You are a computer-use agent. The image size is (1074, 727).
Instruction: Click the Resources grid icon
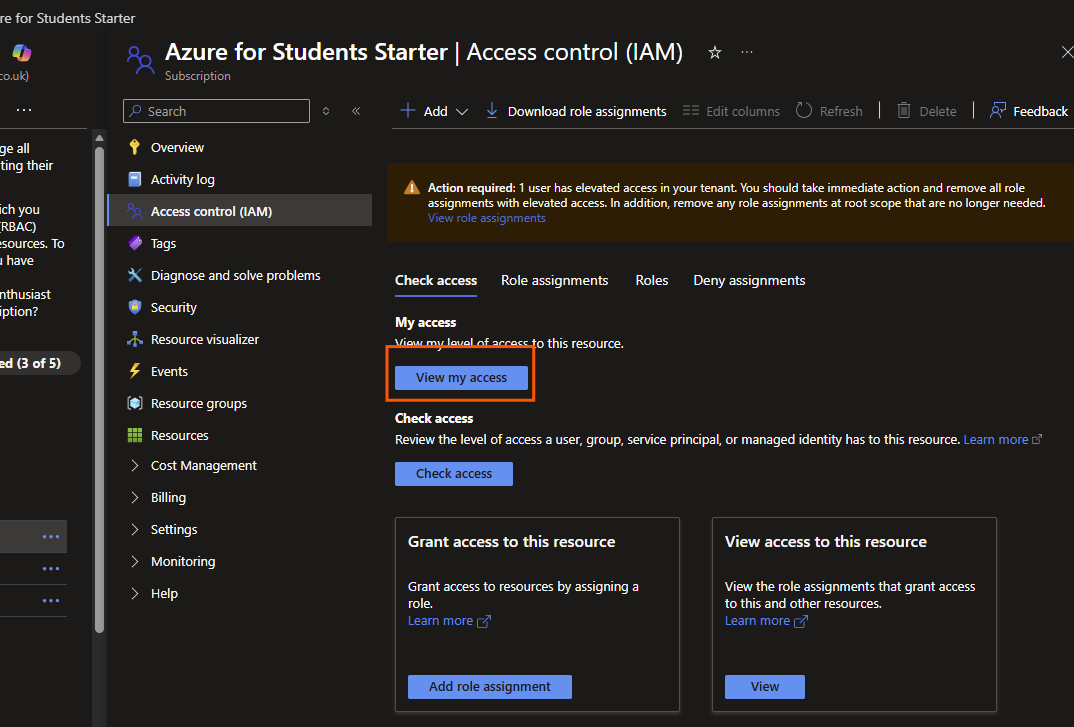[x=135, y=435]
